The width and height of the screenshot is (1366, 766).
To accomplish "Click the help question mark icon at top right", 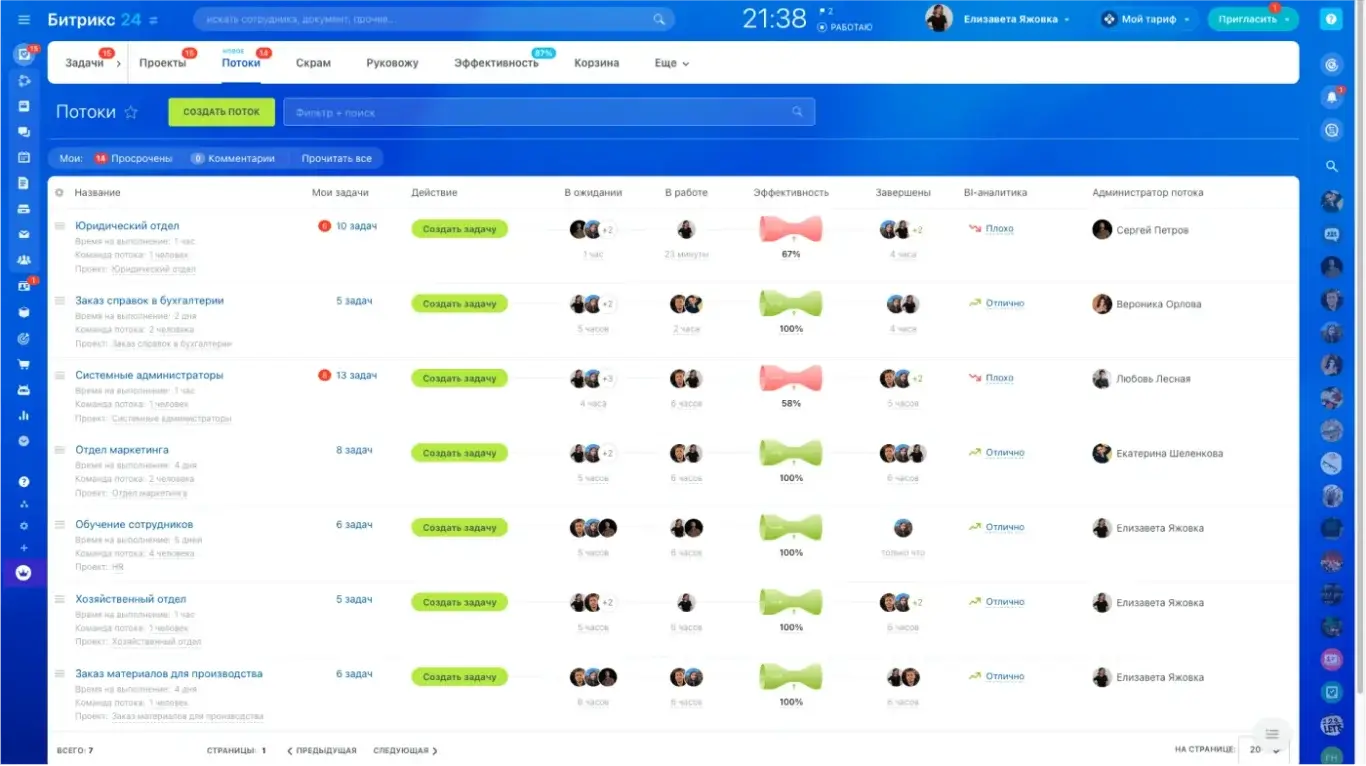I will pos(1330,19).
